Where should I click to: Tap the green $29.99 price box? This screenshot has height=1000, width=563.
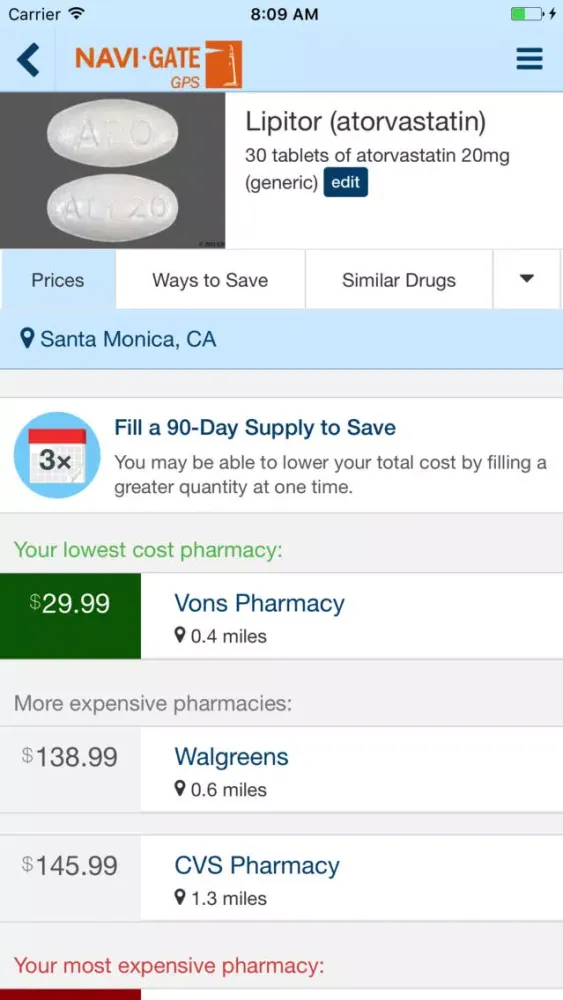click(70, 616)
